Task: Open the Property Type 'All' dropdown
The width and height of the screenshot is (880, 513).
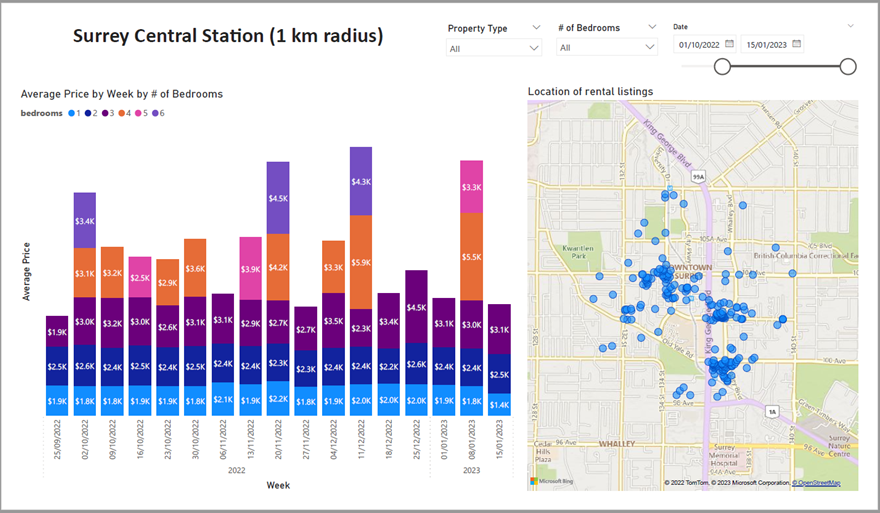Action: (494, 48)
